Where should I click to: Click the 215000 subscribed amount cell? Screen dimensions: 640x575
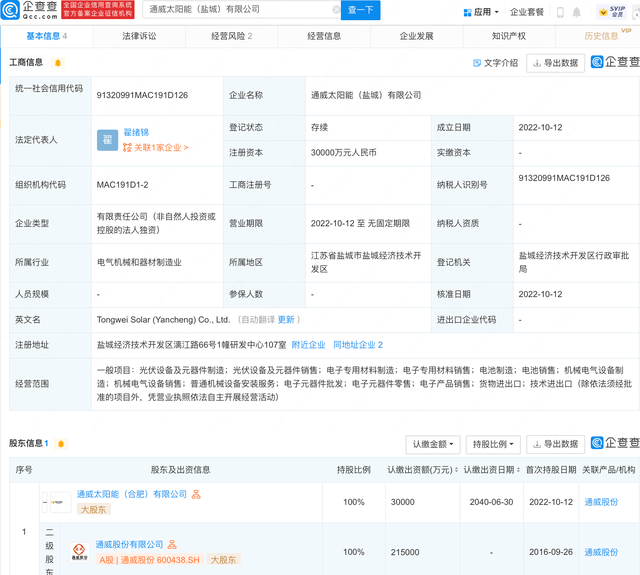[x=405, y=552]
